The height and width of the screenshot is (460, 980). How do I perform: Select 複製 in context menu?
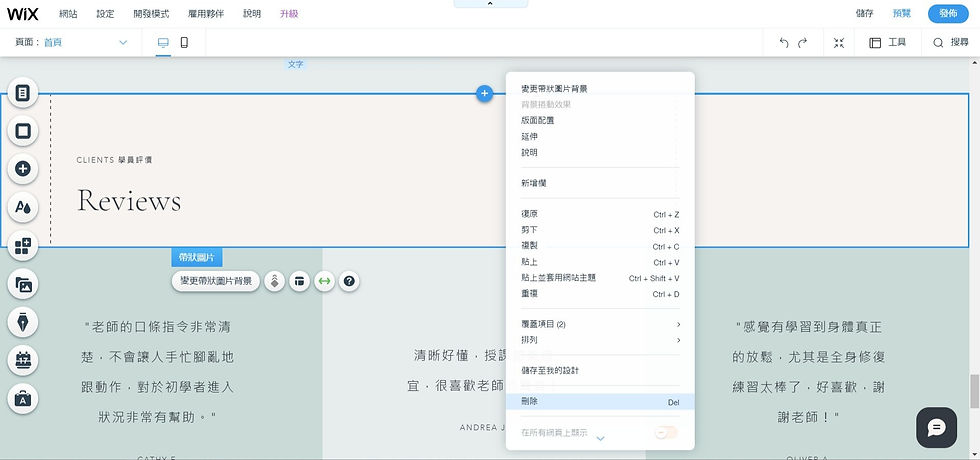pos(600,246)
